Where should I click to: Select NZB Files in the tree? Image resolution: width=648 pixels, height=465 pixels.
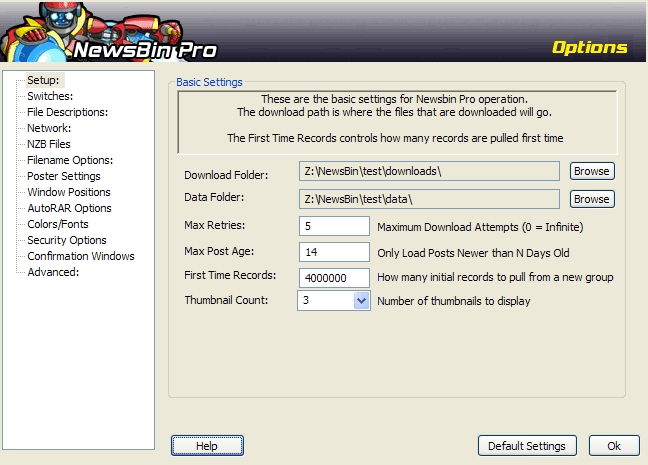(49, 144)
